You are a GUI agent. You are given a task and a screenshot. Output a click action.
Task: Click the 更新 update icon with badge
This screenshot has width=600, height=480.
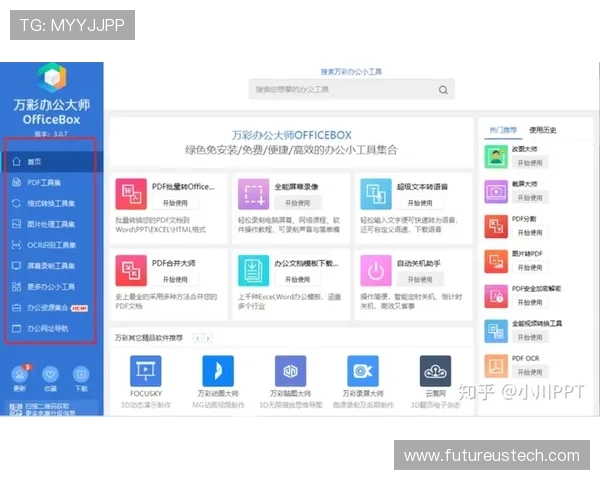coord(20,374)
